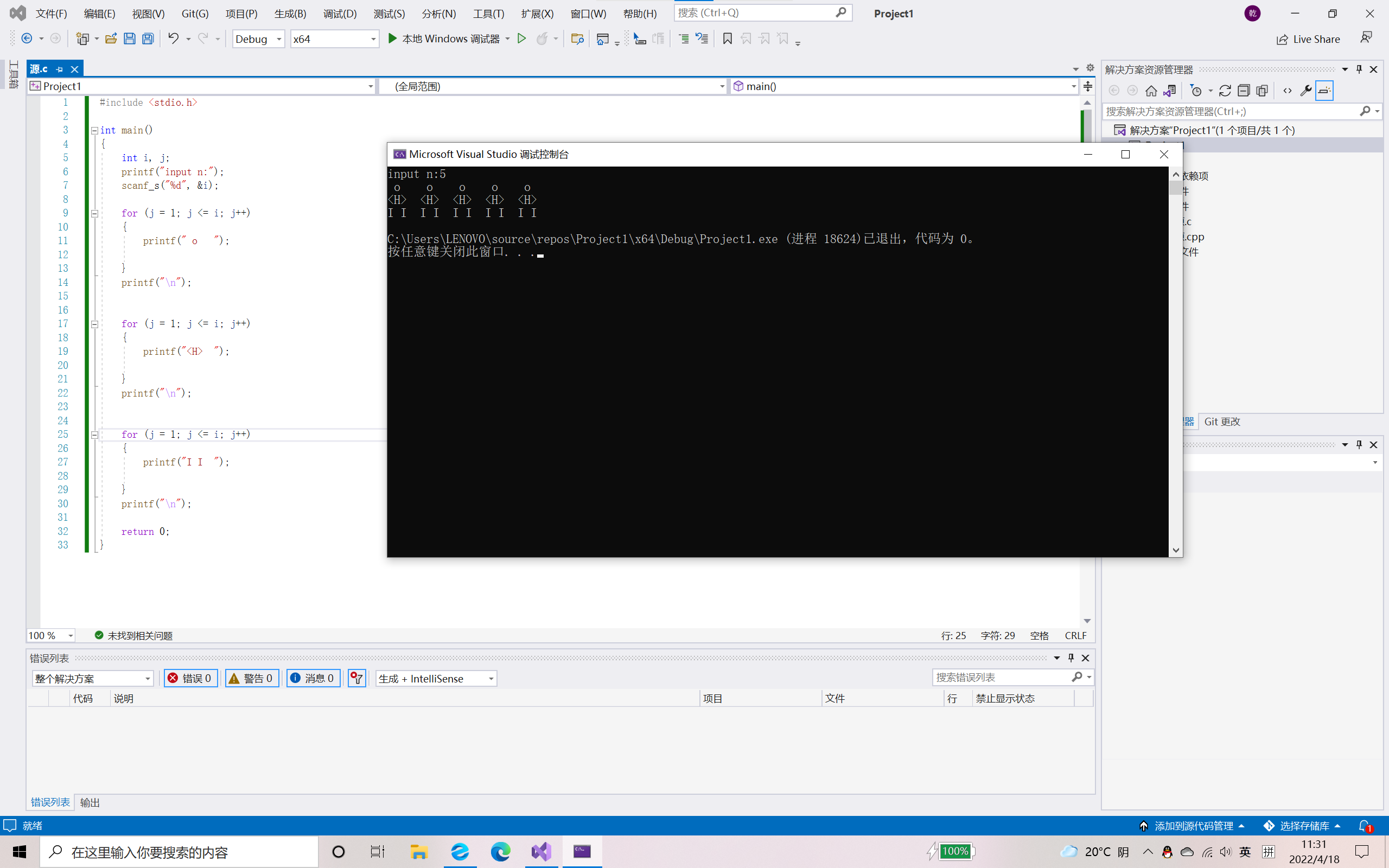1389x868 pixels.
Task: Toggle the Messages 0 filter button
Action: [313, 678]
